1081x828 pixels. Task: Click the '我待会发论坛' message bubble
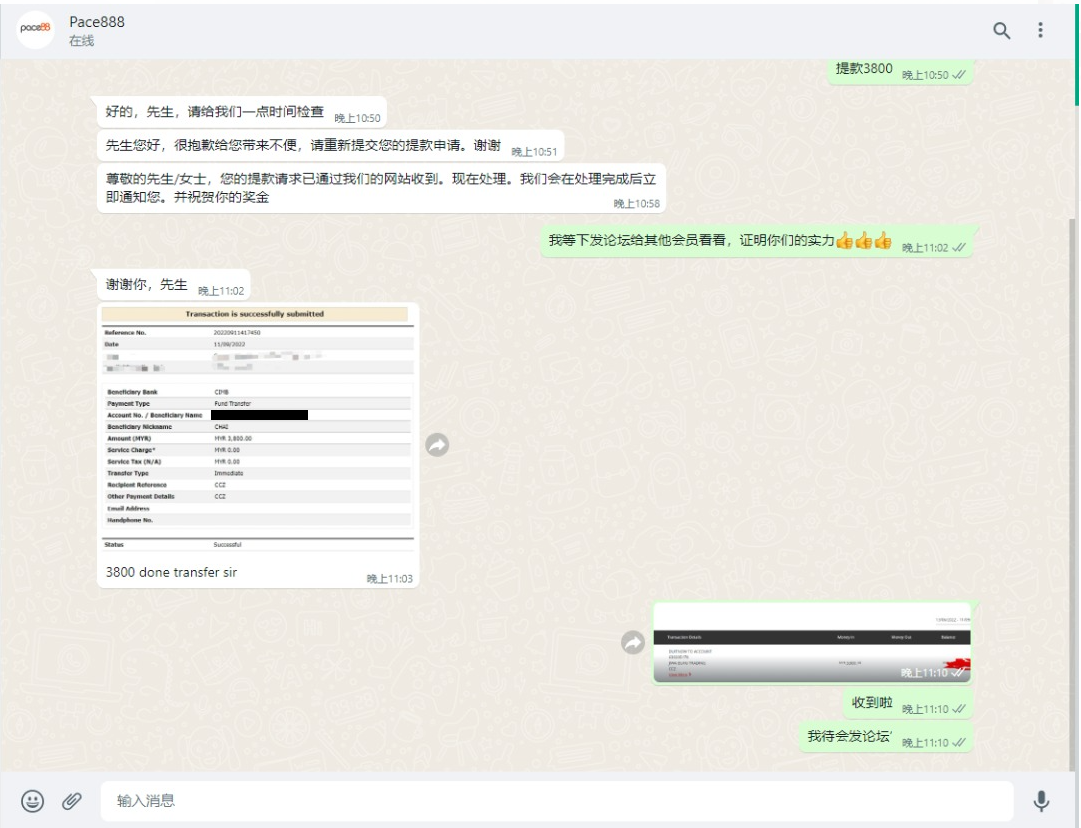pos(850,737)
